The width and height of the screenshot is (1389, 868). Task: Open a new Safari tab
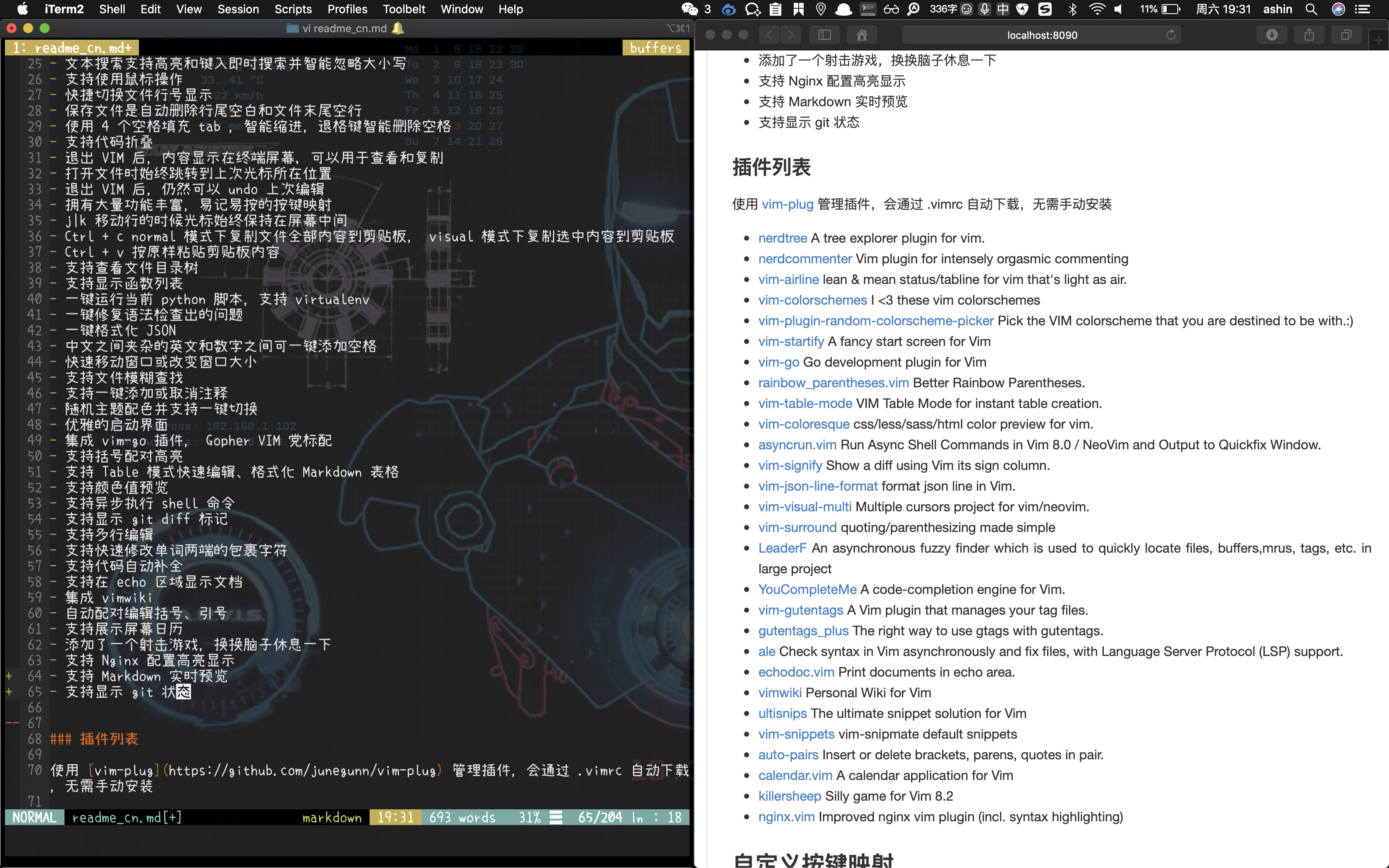[x=1378, y=40]
